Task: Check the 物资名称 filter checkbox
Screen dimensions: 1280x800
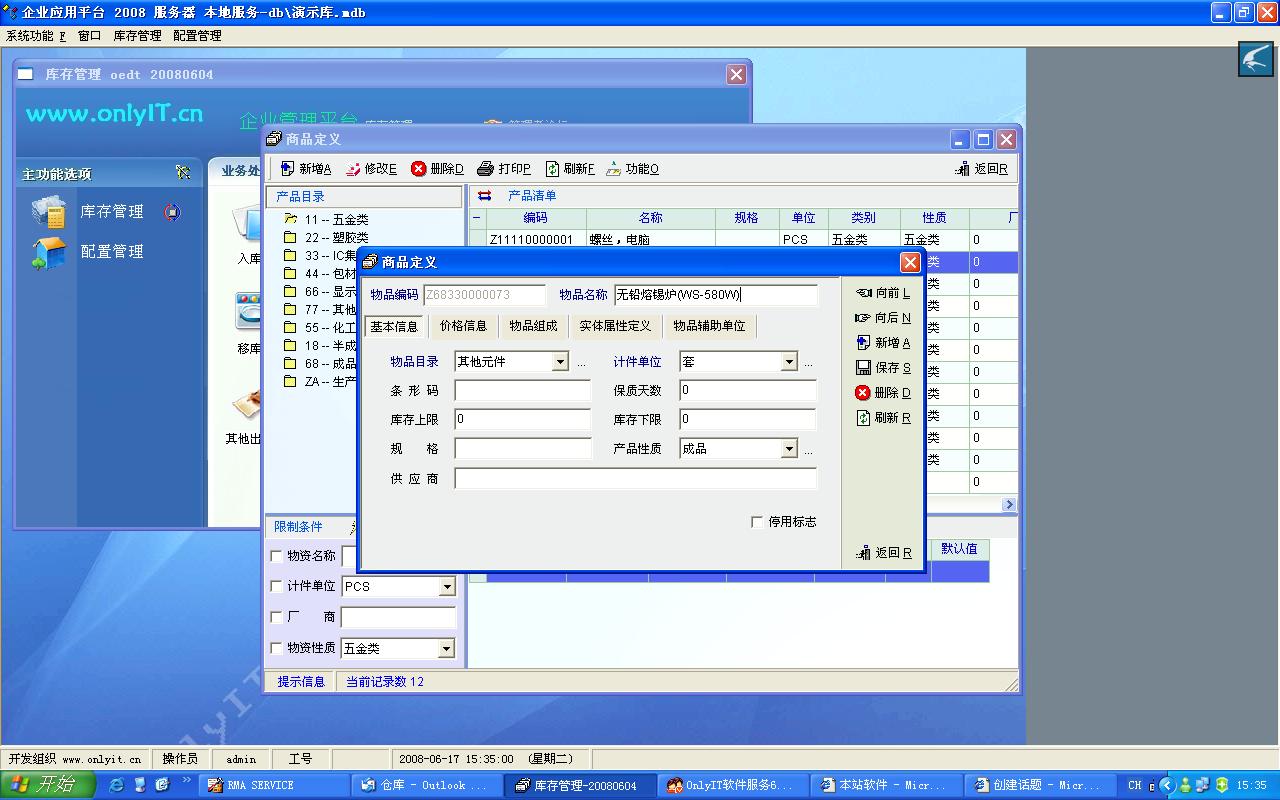Action: point(277,556)
